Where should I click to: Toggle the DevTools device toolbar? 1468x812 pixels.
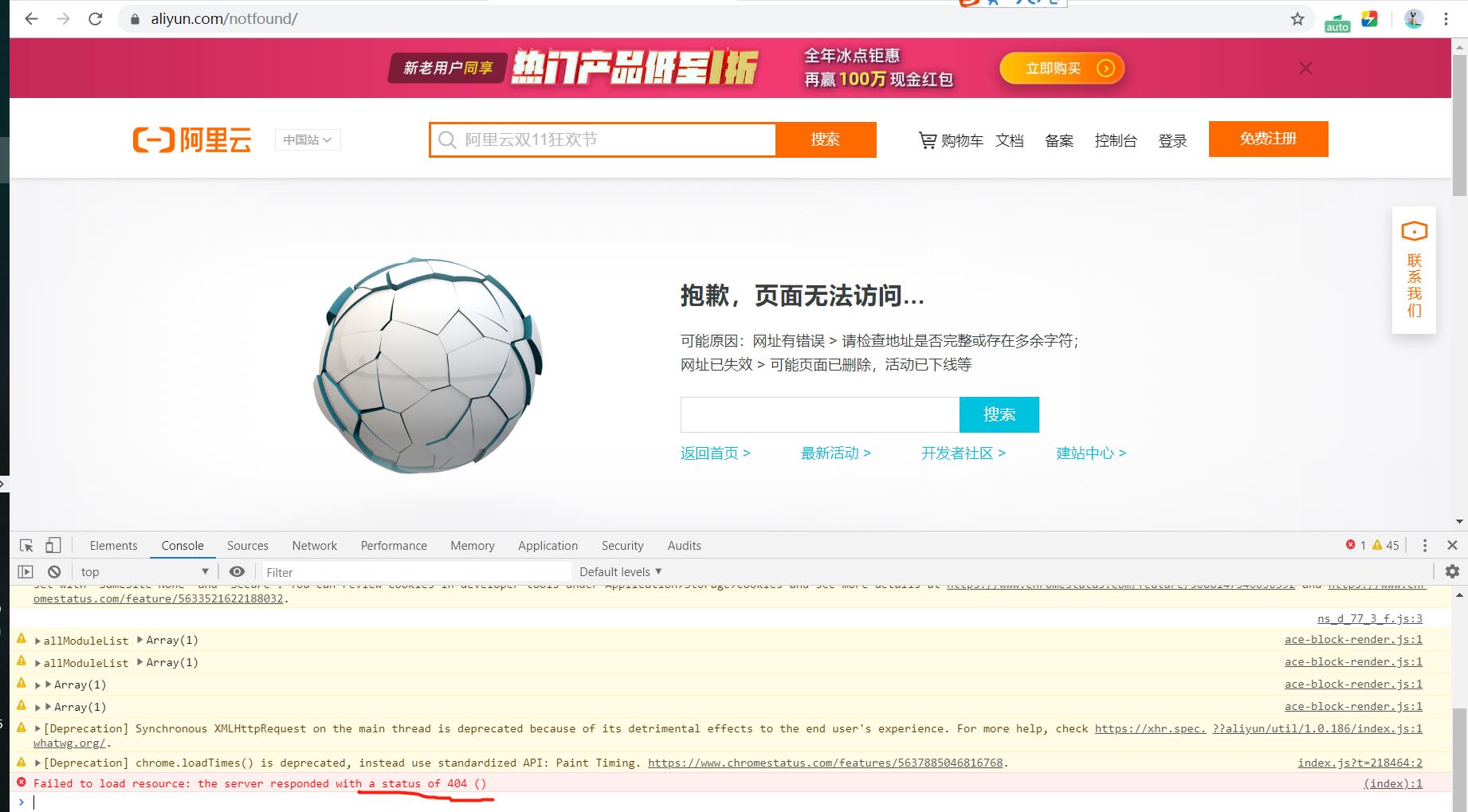click(53, 546)
